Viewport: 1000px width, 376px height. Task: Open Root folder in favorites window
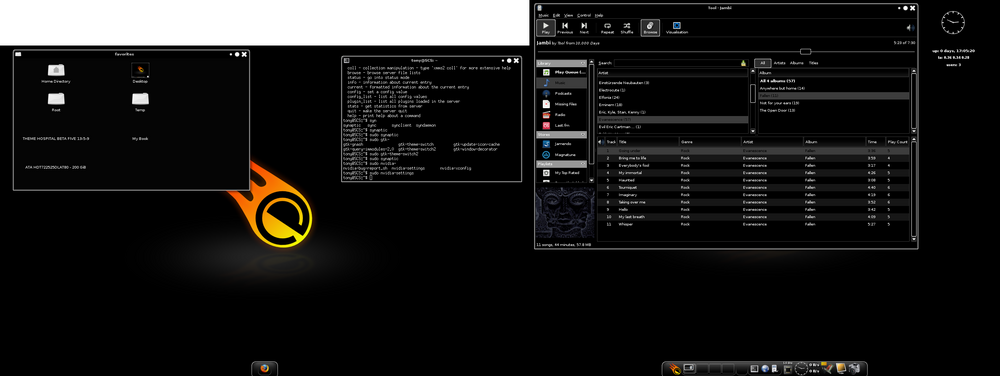56,101
